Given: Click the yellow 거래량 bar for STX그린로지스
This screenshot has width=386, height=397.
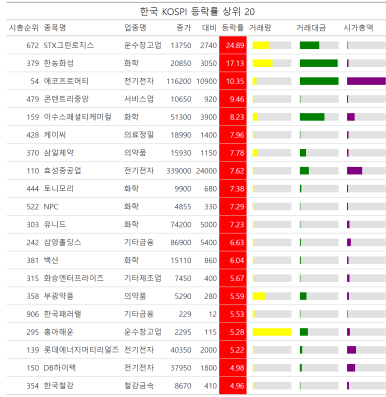Looking at the screenshot, I should [x=261, y=45].
